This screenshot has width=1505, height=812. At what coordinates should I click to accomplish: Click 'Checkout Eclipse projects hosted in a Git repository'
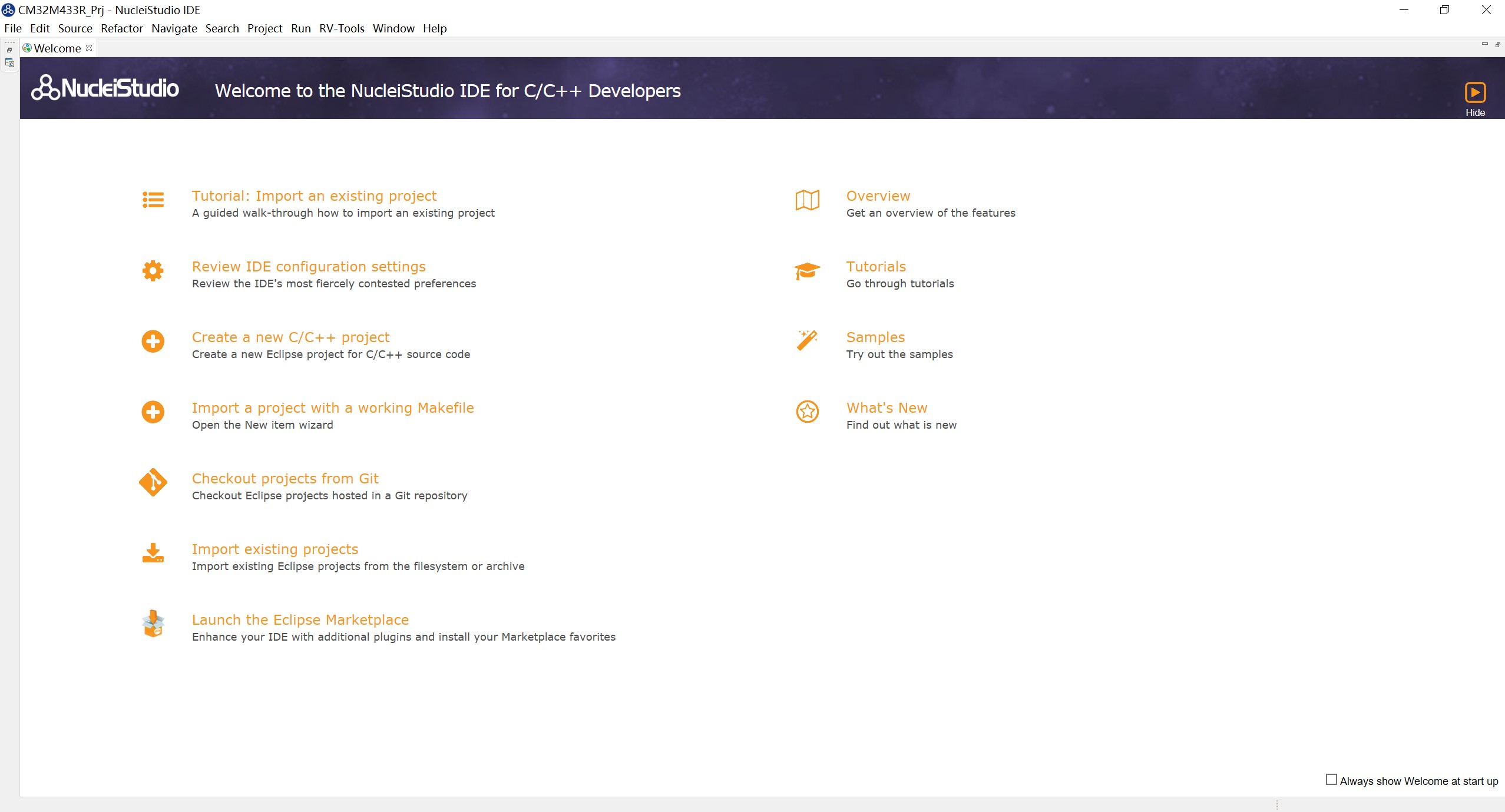pos(330,496)
